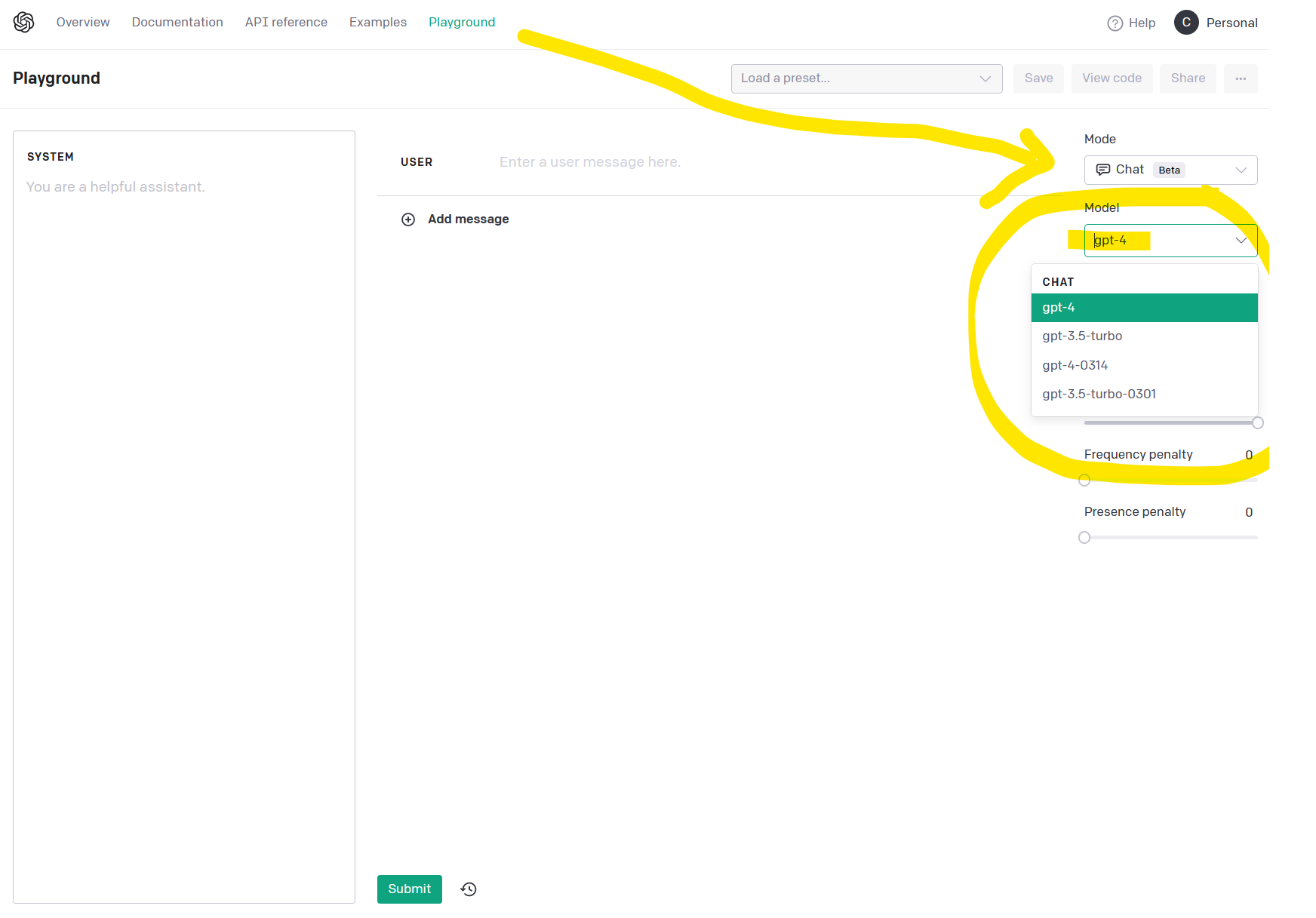Open the Examples tab
1316x918 pixels.
coord(377,22)
